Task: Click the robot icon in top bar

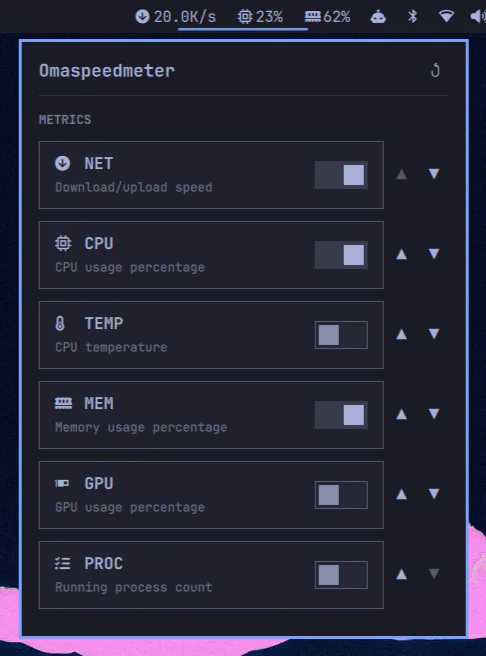Action: point(378,17)
